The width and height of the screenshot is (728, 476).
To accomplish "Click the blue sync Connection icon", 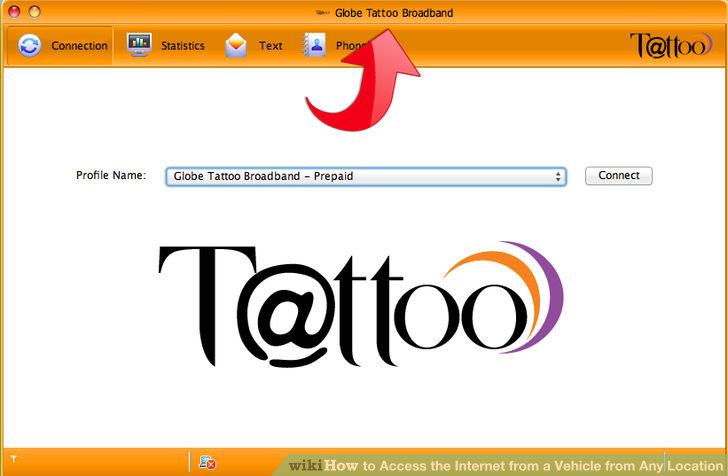I will click(29, 46).
